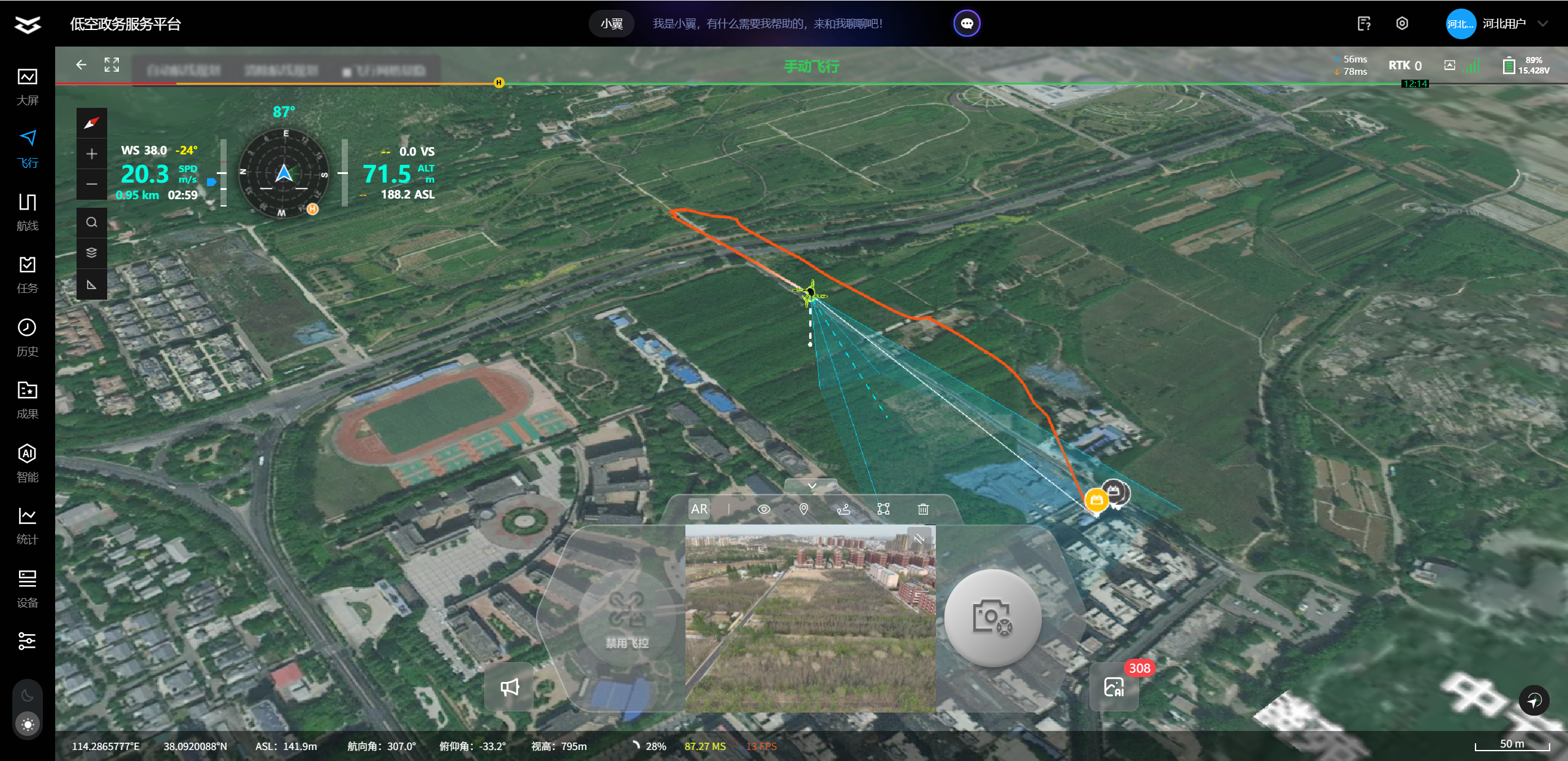This screenshot has height=761, width=1568.
Task: Click the RTK 0 status indicator
Action: pos(1405,66)
